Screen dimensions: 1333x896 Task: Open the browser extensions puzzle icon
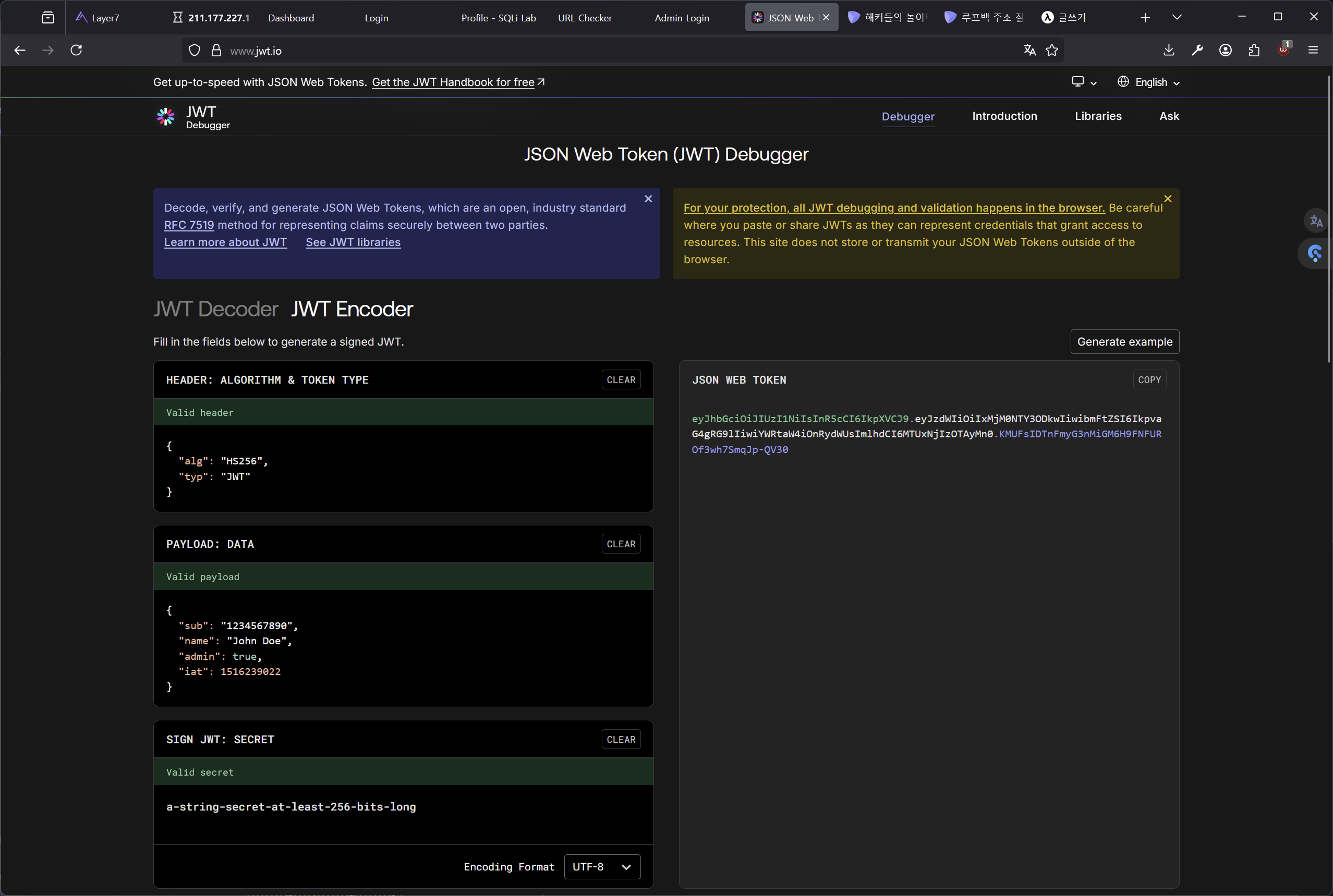[x=1254, y=50]
